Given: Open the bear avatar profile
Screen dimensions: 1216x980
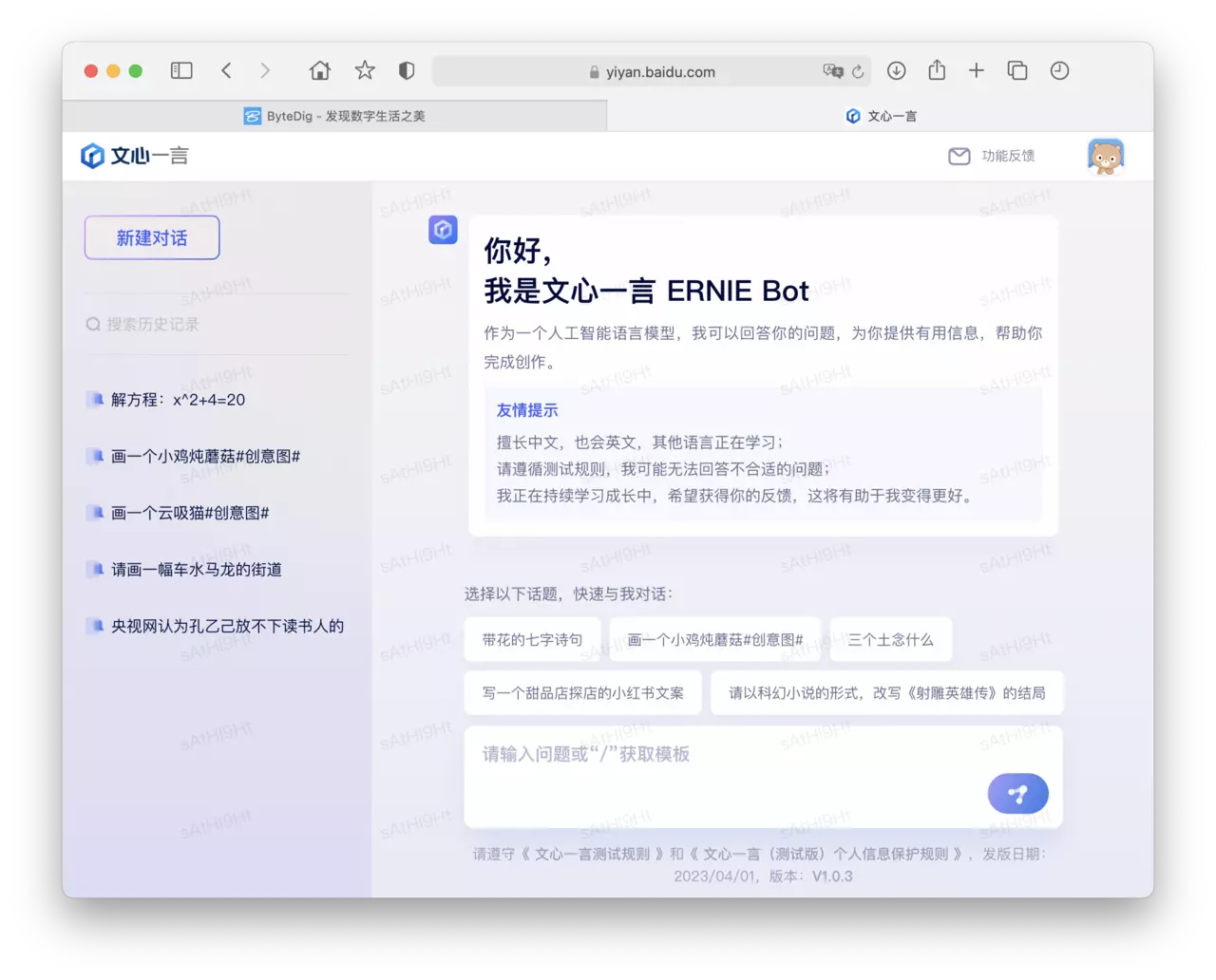Looking at the screenshot, I should pyautogui.click(x=1106, y=157).
